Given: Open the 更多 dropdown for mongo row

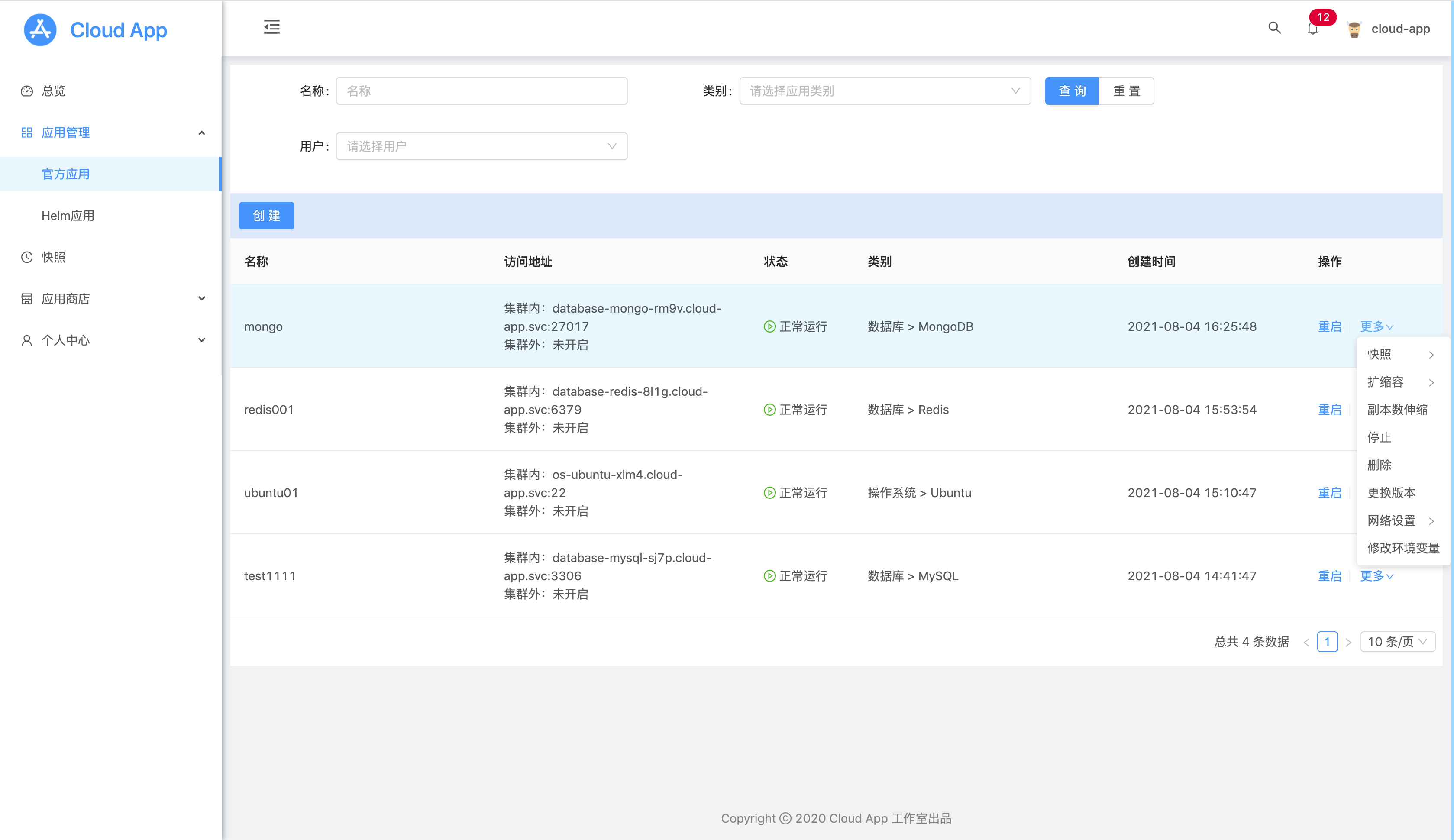Looking at the screenshot, I should [1376, 326].
